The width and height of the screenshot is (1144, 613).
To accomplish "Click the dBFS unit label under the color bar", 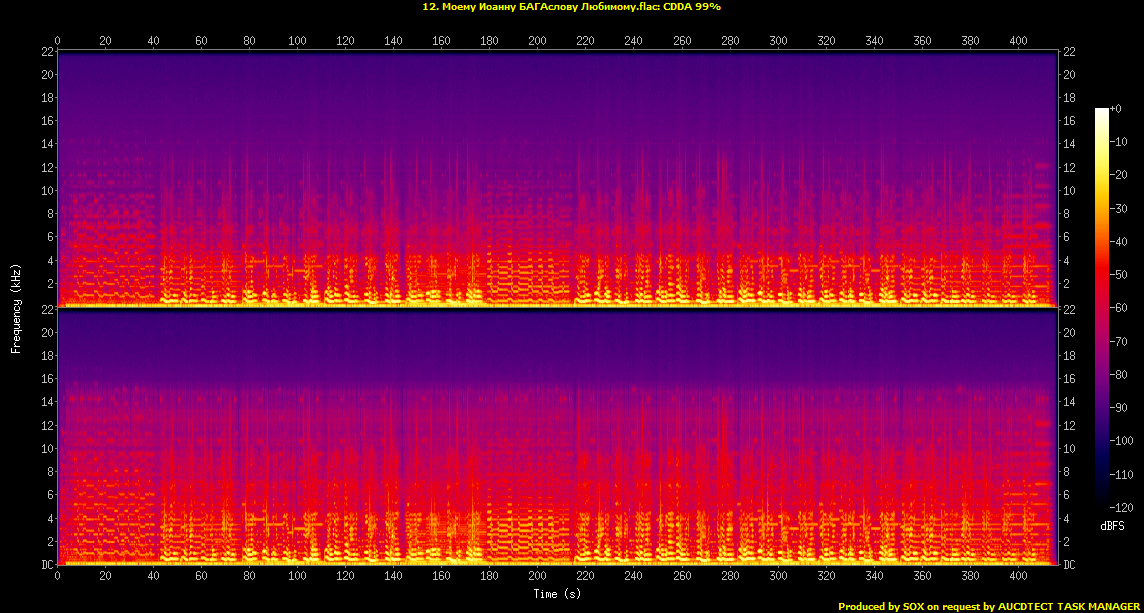I will (x=1111, y=526).
